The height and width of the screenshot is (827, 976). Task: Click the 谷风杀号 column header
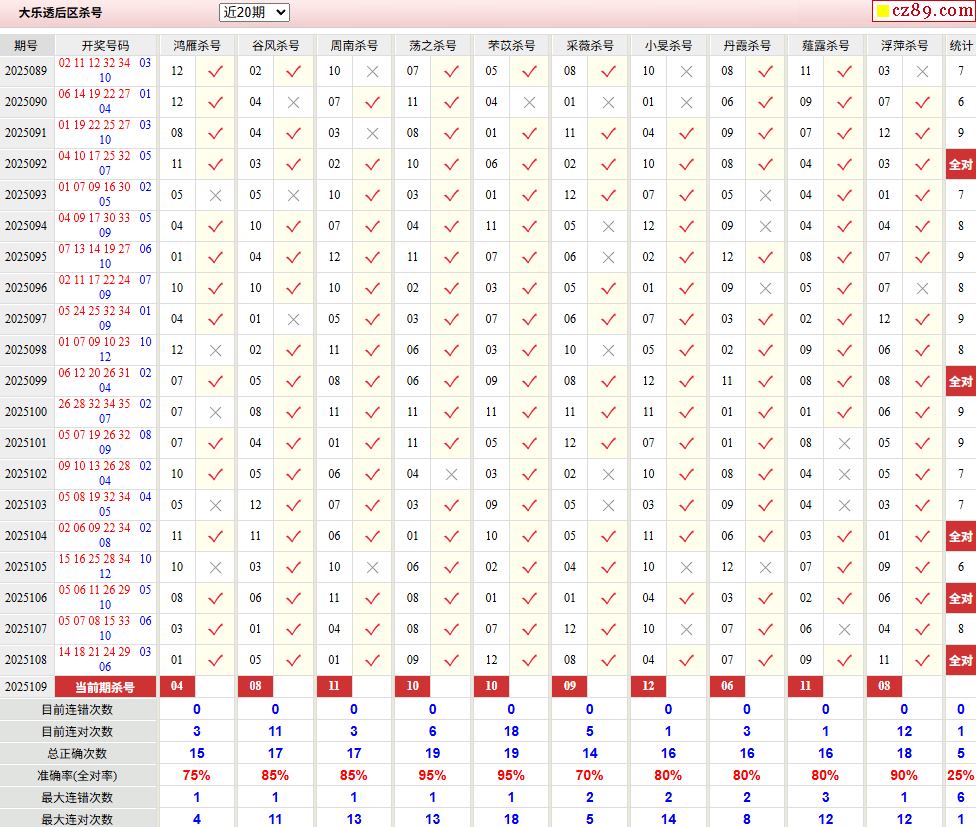[x=275, y=45]
